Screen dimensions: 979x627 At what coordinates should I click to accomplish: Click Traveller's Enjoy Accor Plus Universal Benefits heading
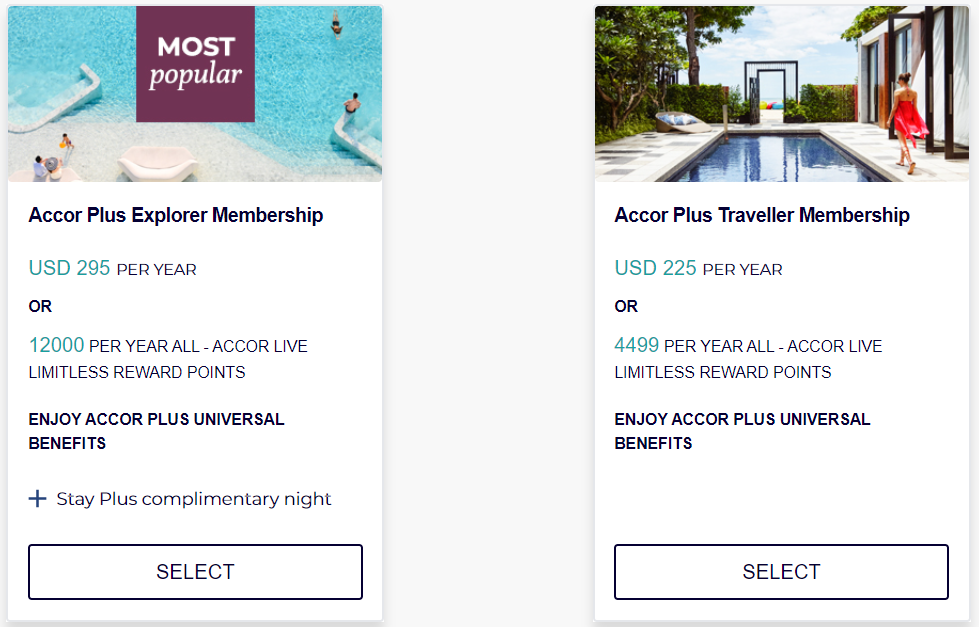click(742, 431)
